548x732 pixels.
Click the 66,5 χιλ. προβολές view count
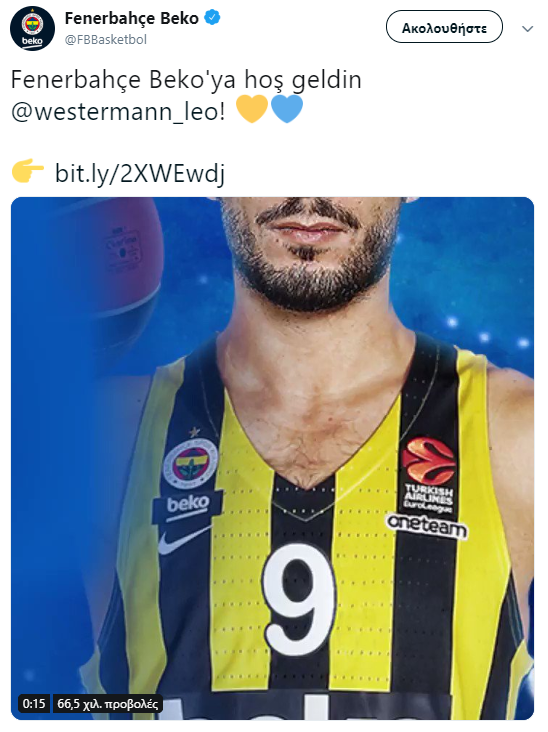(107, 704)
